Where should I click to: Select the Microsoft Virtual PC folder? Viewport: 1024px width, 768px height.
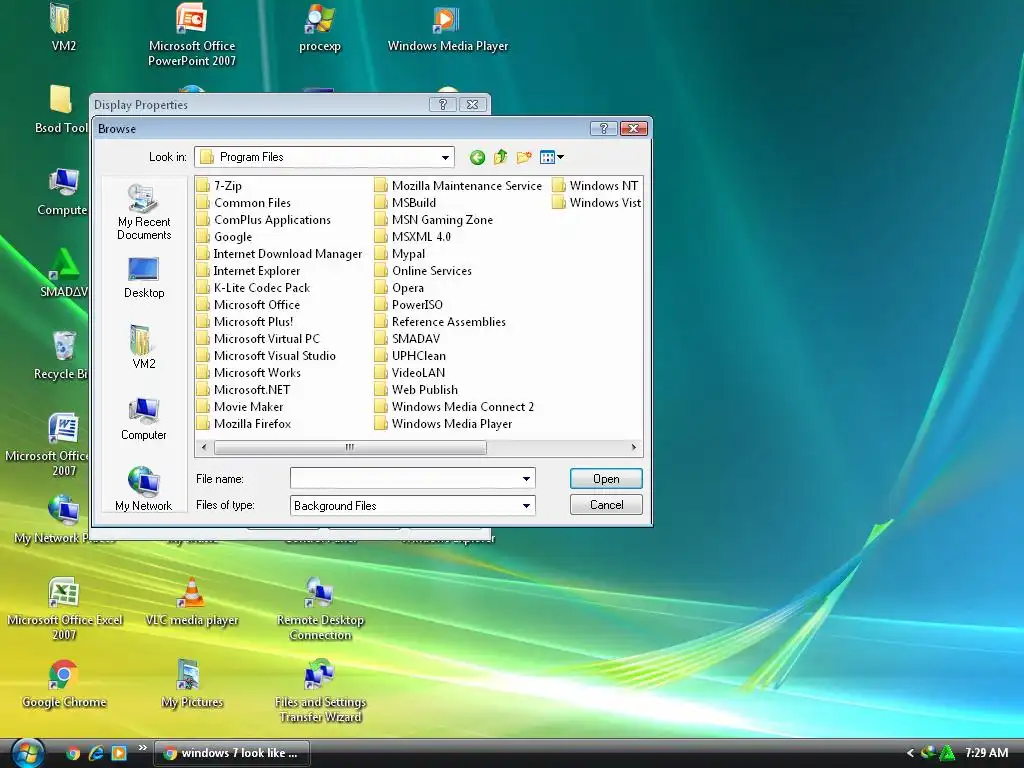259,338
